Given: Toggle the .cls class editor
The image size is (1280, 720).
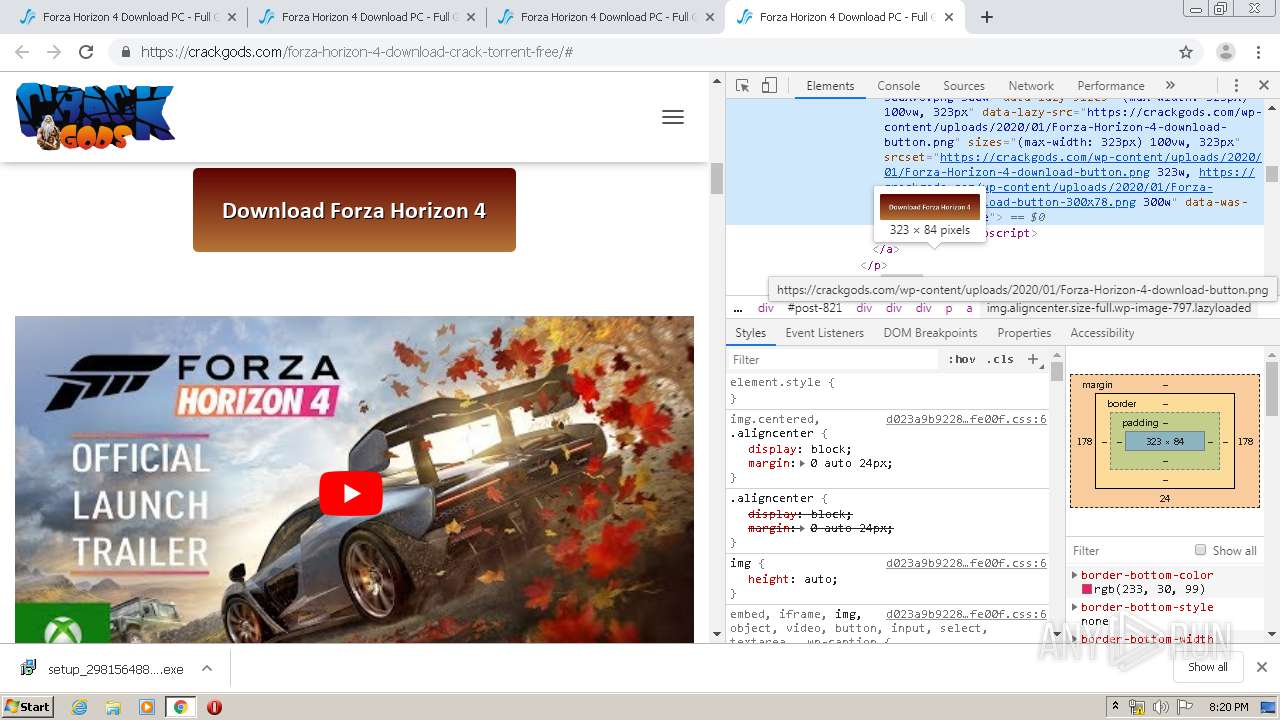Looking at the screenshot, I should [x=1000, y=360].
